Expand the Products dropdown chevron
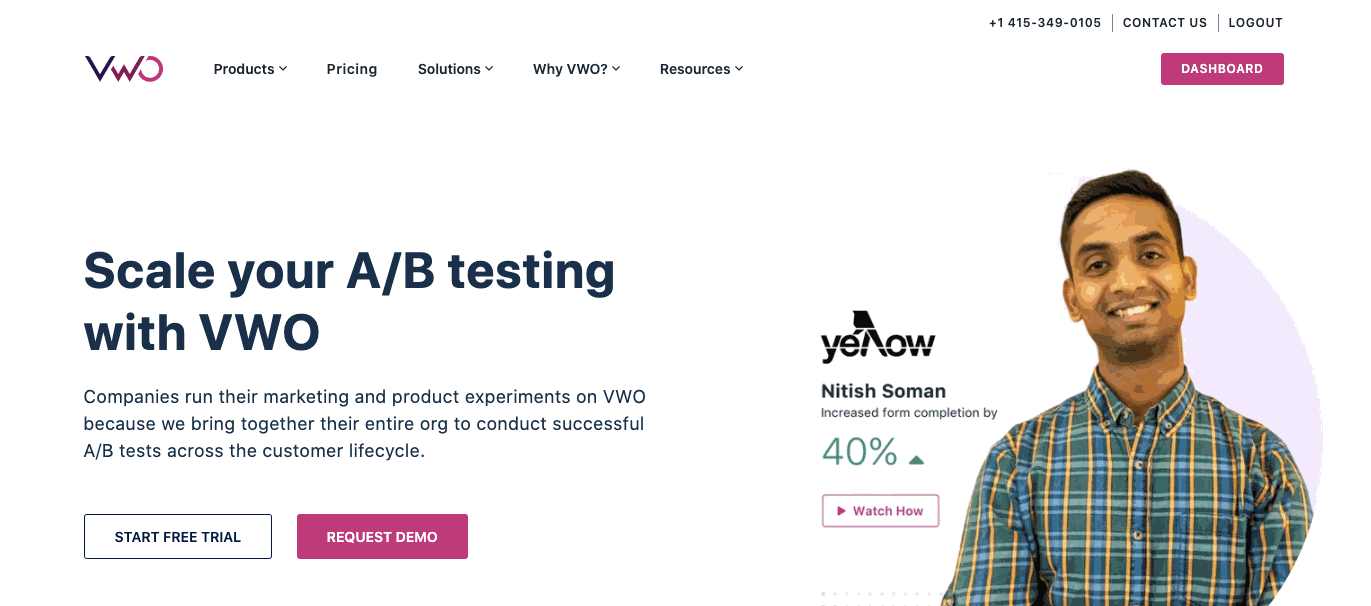 pyautogui.click(x=283, y=69)
